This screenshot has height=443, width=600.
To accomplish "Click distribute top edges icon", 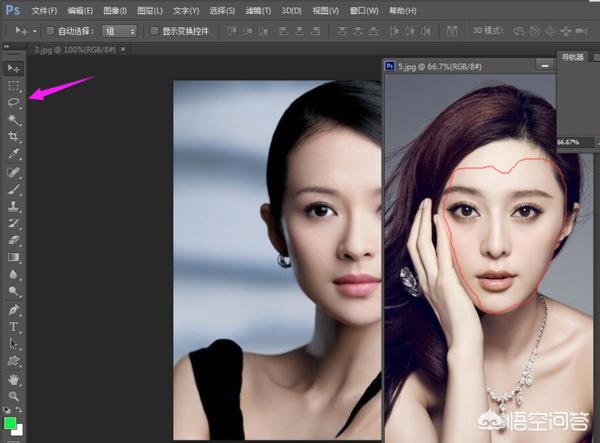I will [342, 31].
